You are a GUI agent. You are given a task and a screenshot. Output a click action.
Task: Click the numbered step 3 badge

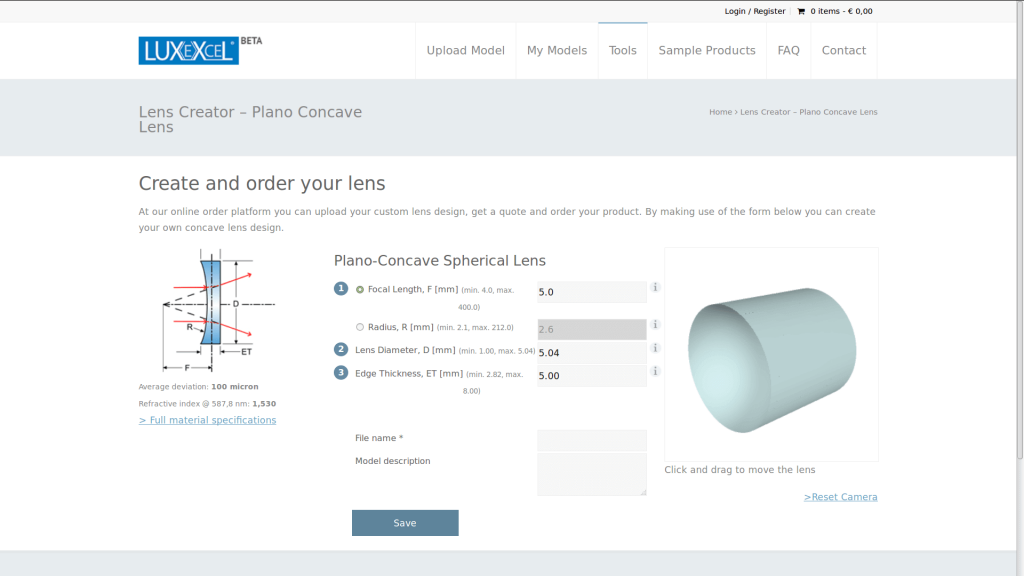[341, 374]
